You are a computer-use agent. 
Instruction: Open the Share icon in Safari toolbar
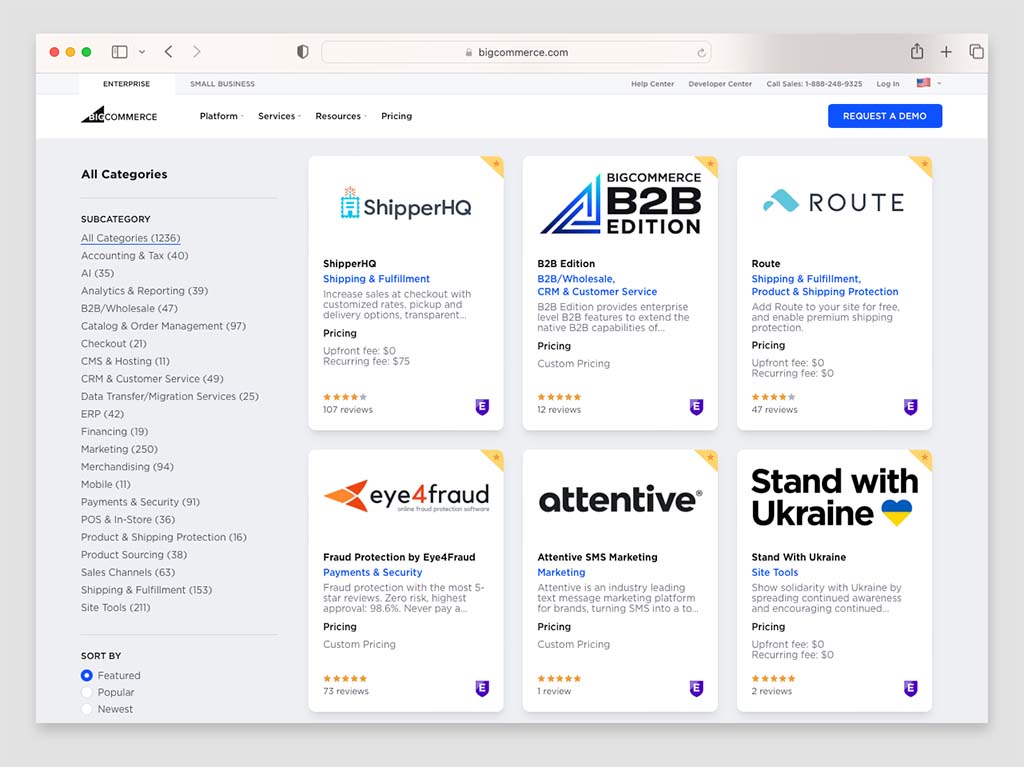tap(917, 51)
